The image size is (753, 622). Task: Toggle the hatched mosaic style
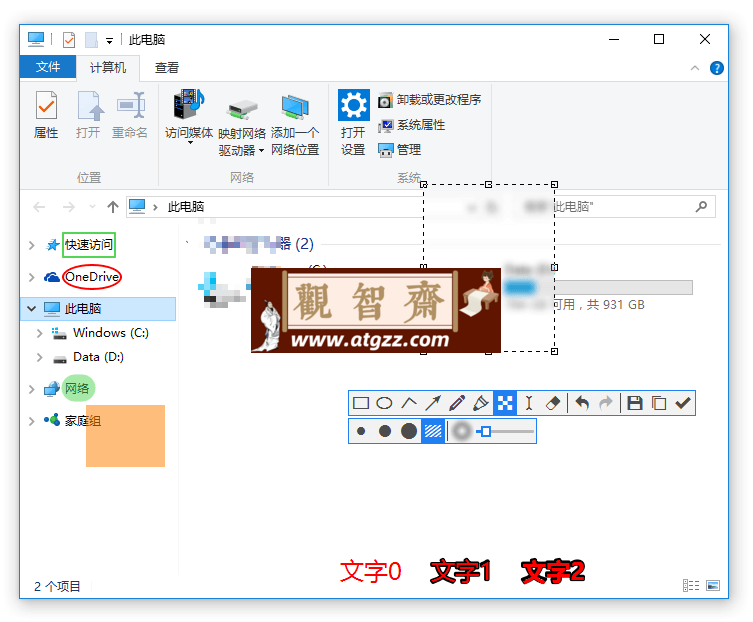[433, 431]
